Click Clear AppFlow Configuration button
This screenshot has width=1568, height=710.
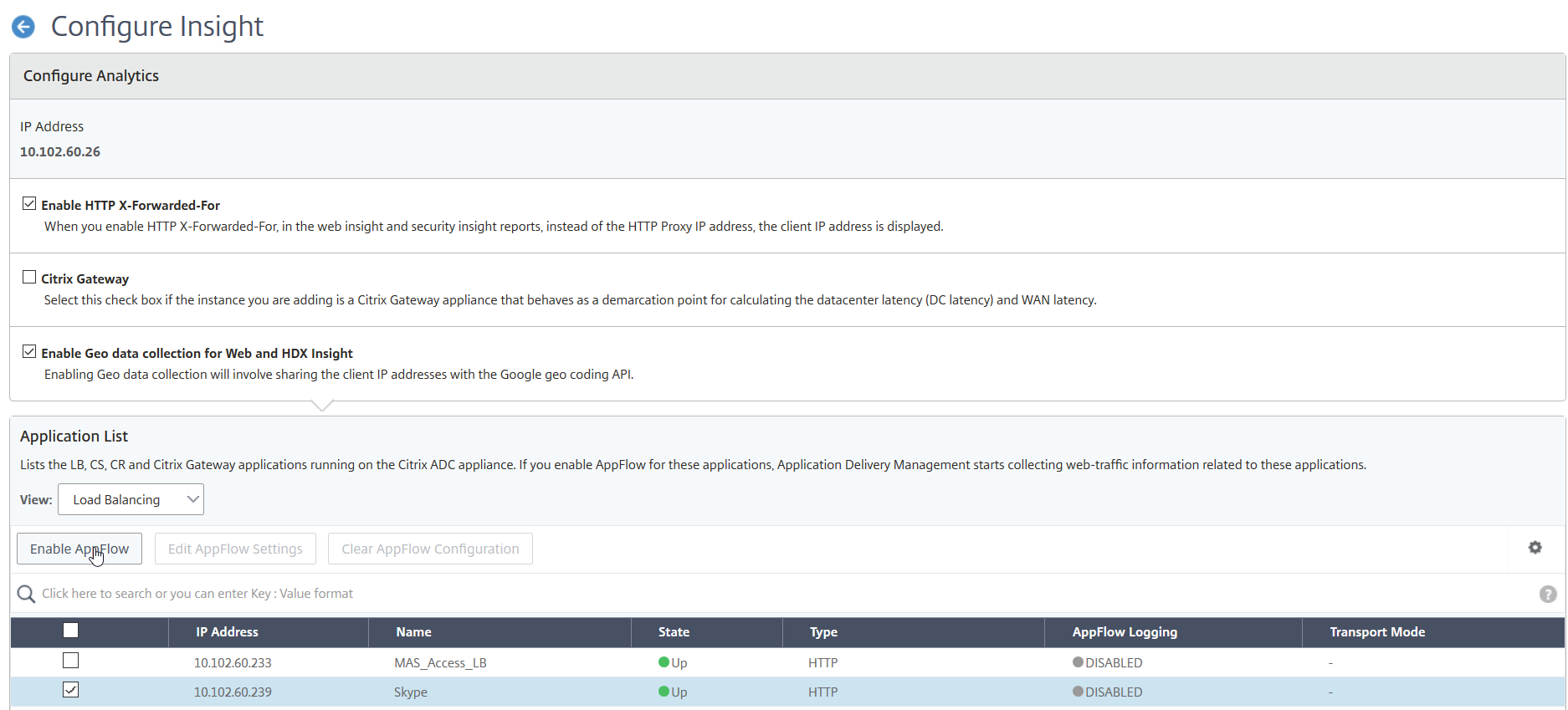(x=430, y=549)
